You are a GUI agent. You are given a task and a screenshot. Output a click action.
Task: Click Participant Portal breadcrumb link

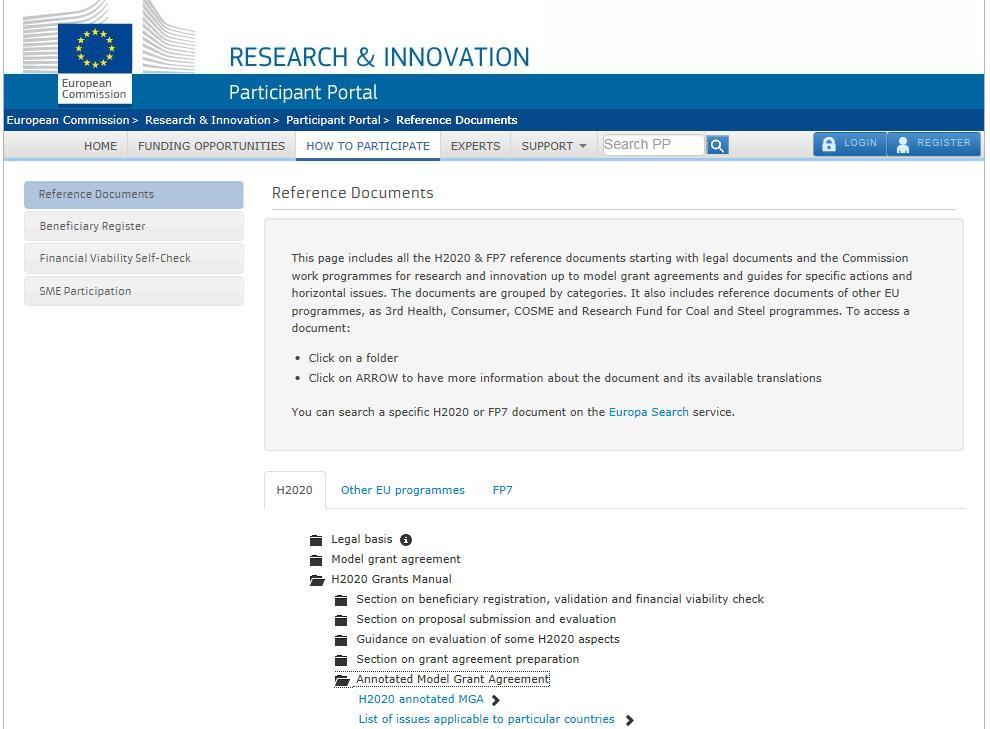tap(333, 120)
